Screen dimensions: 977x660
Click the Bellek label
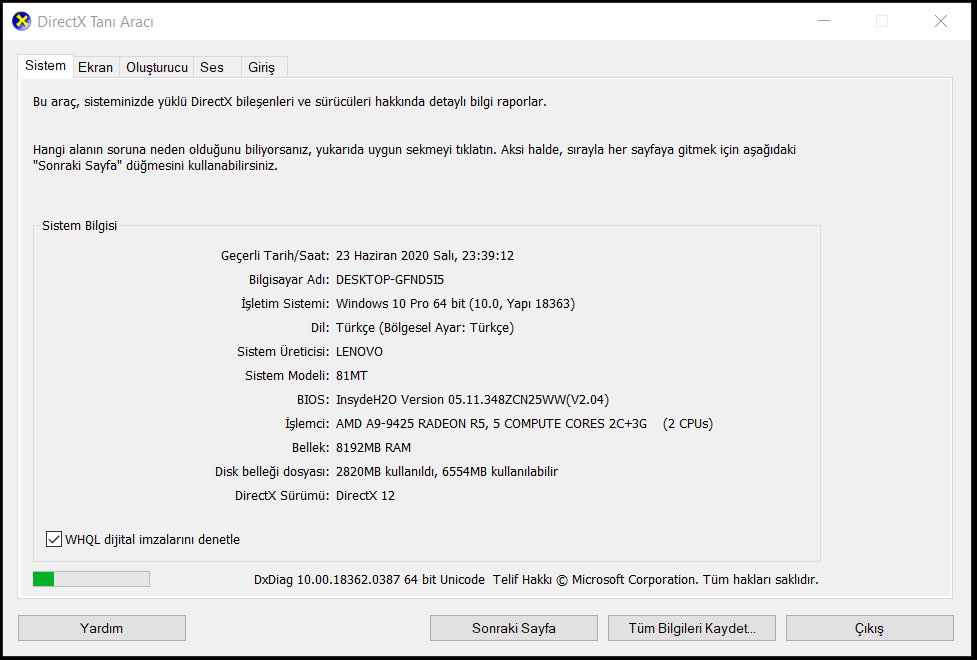(x=310, y=447)
